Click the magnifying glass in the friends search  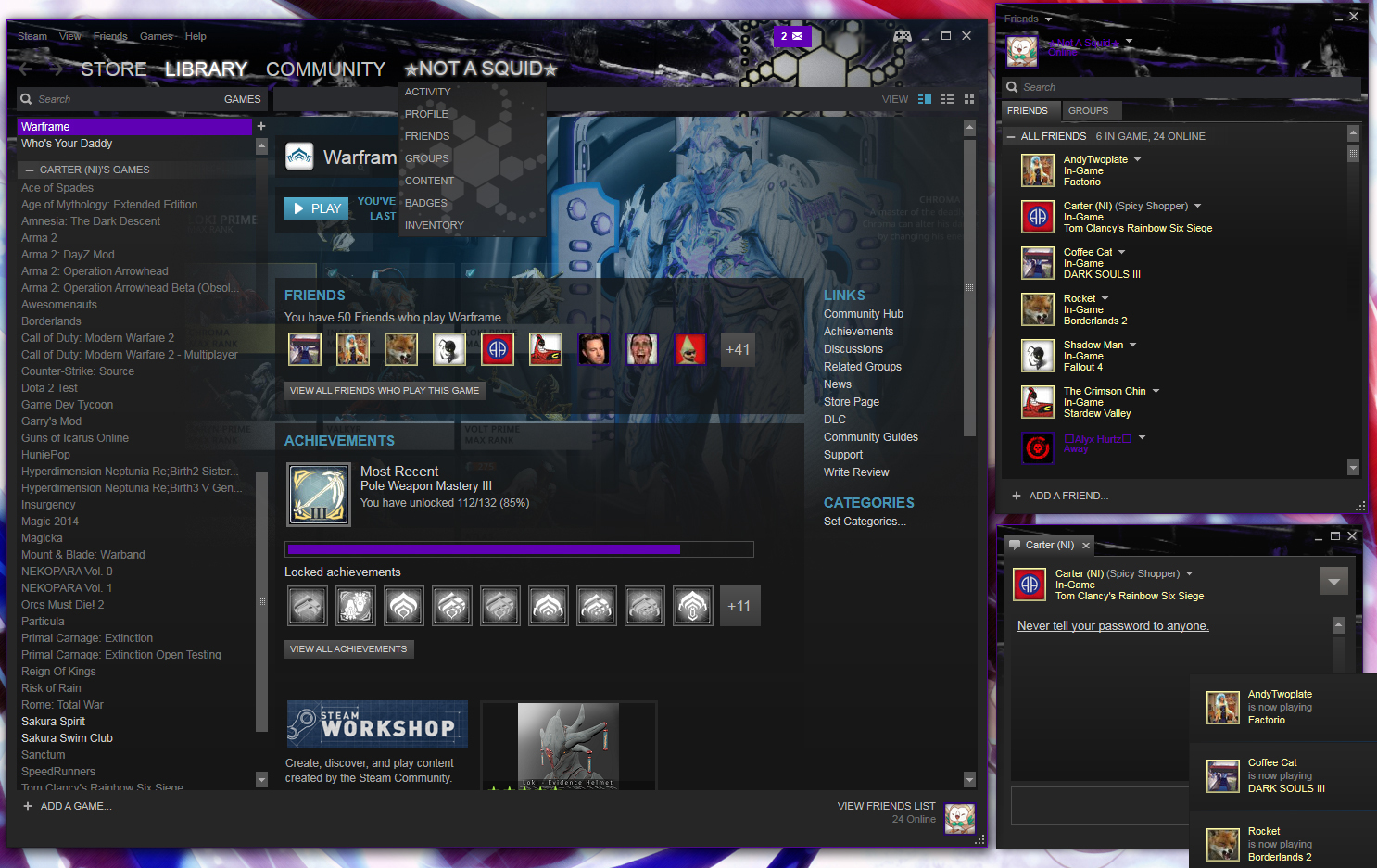[x=1012, y=86]
